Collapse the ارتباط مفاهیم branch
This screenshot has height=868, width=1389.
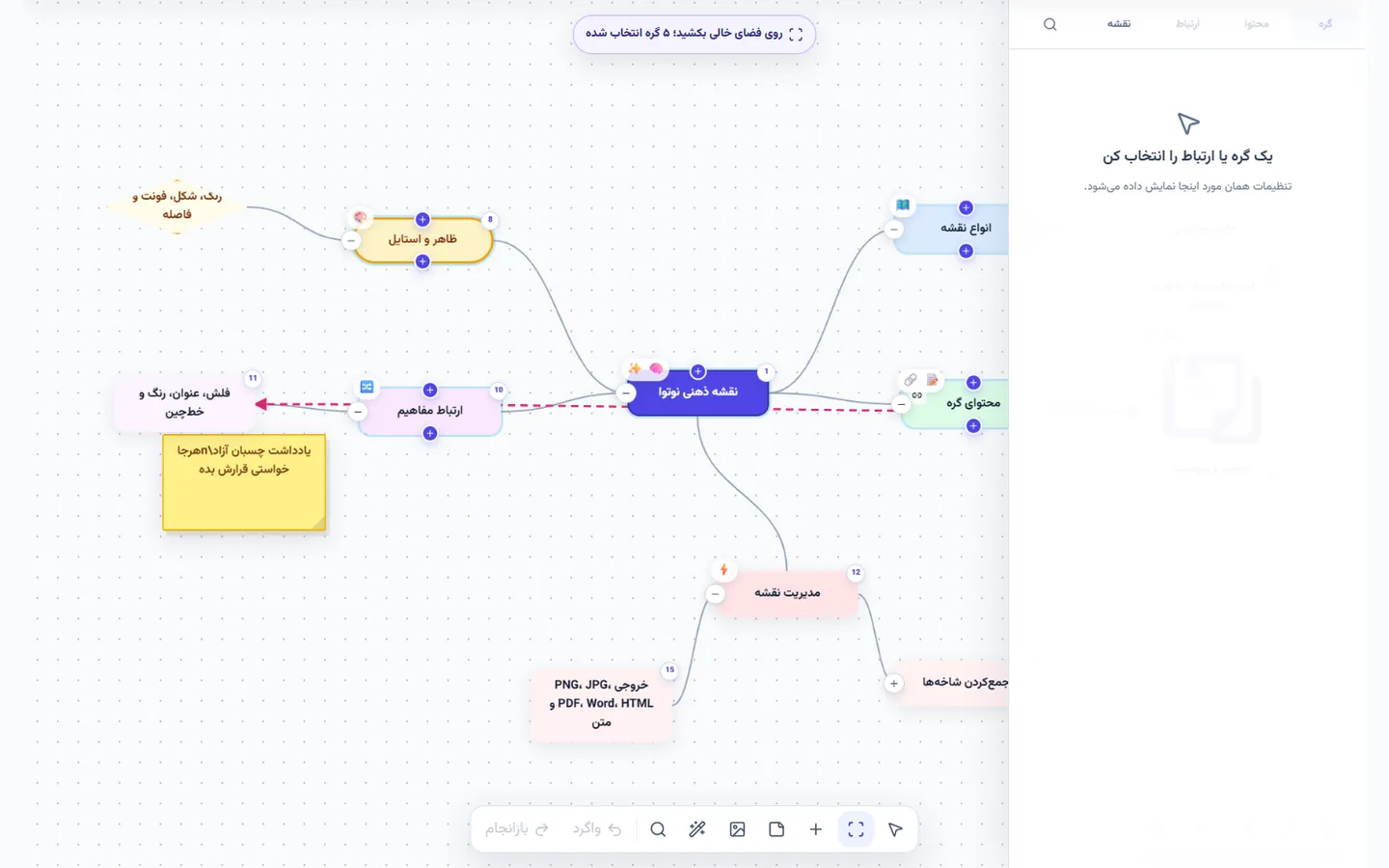pyautogui.click(x=358, y=412)
